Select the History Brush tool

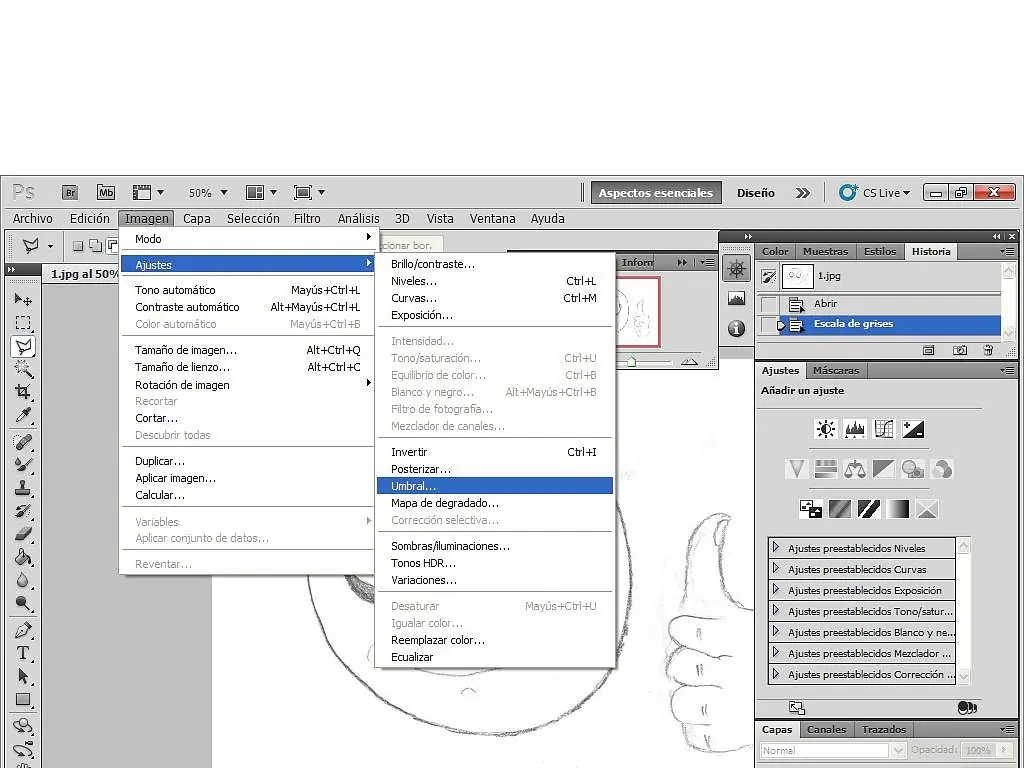tap(23, 511)
